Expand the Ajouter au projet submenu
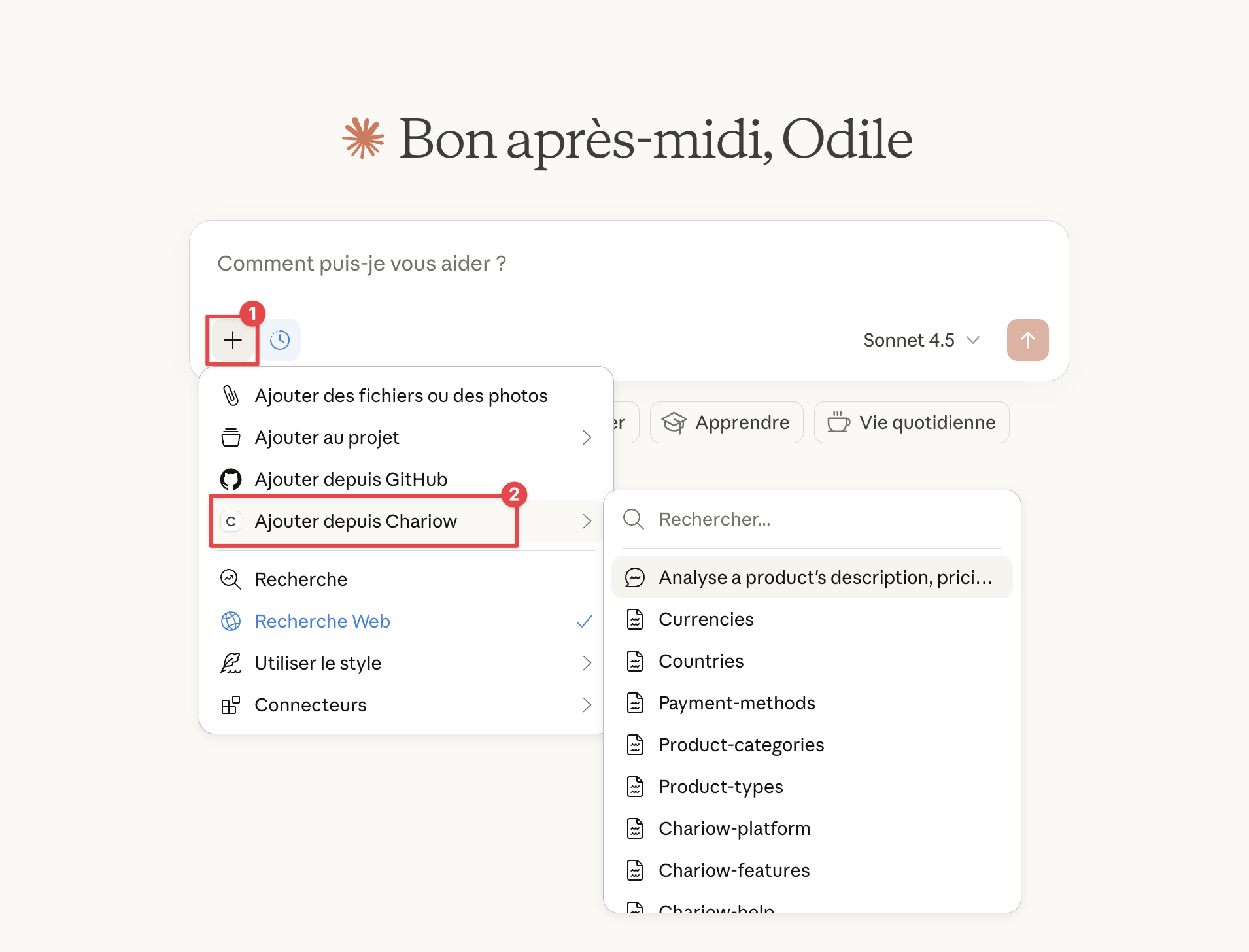 (587, 437)
